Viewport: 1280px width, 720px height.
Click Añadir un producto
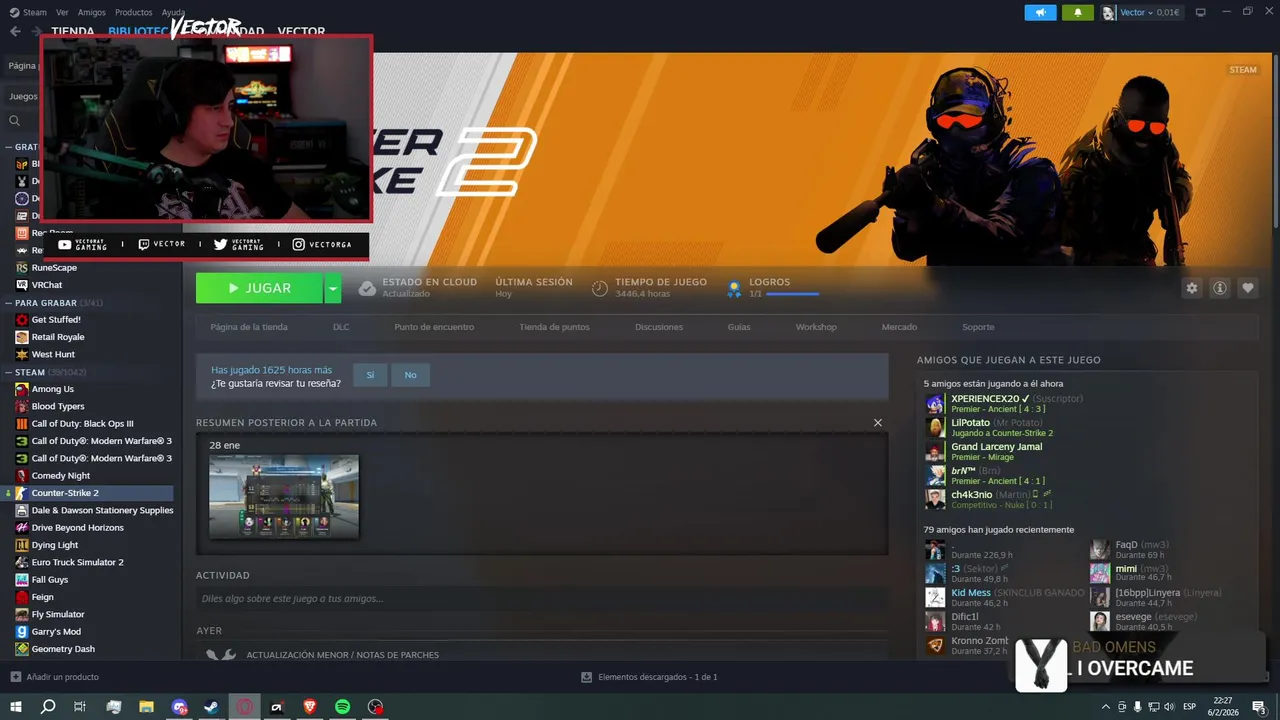tap(62, 677)
